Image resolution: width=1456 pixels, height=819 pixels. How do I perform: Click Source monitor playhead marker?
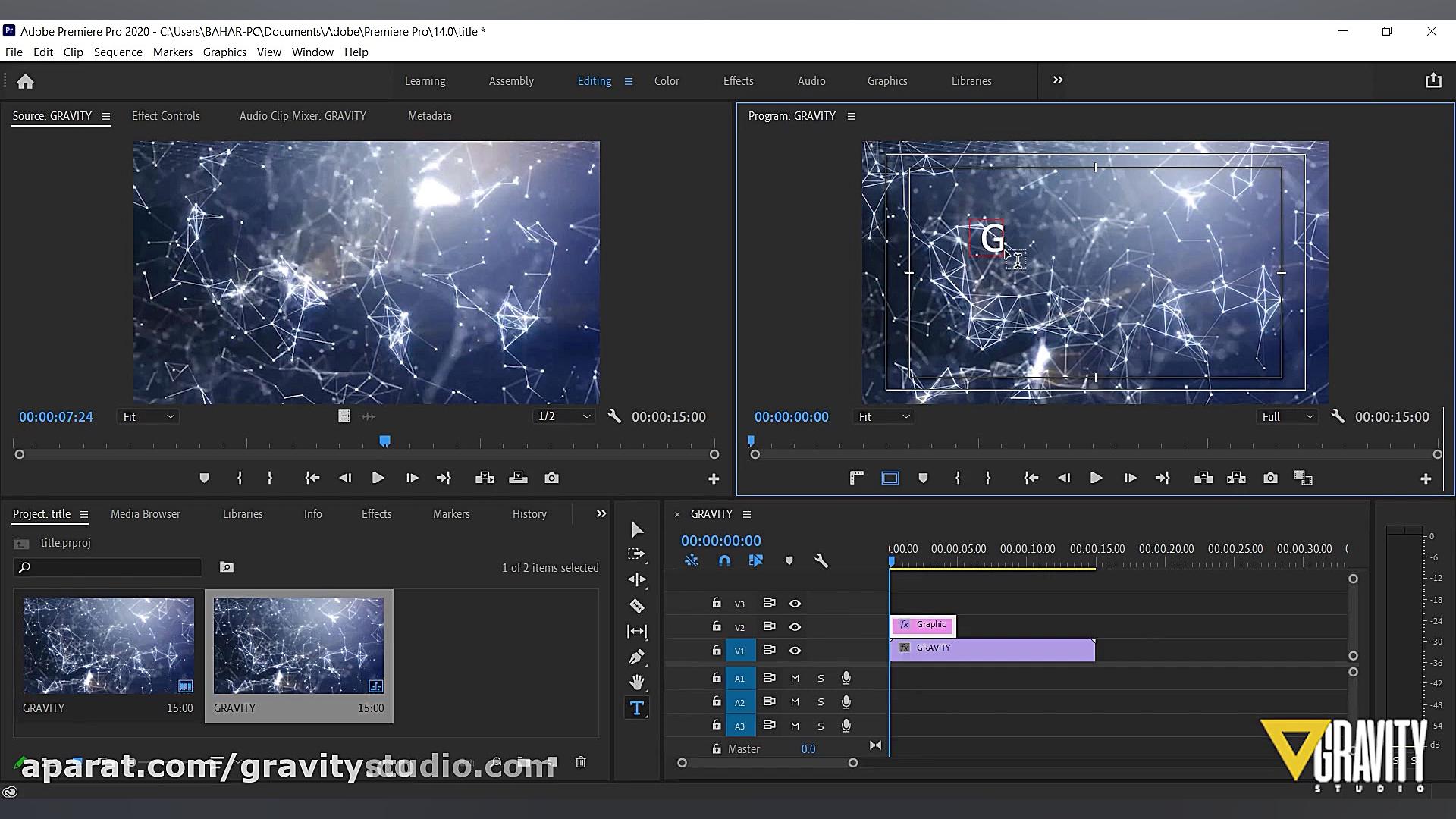tap(384, 441)
